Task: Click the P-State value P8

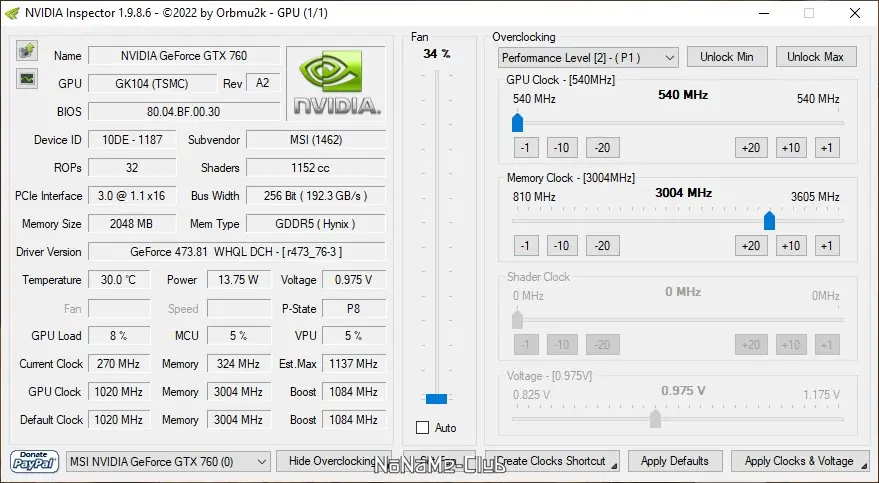Action: tap(354, 308)
